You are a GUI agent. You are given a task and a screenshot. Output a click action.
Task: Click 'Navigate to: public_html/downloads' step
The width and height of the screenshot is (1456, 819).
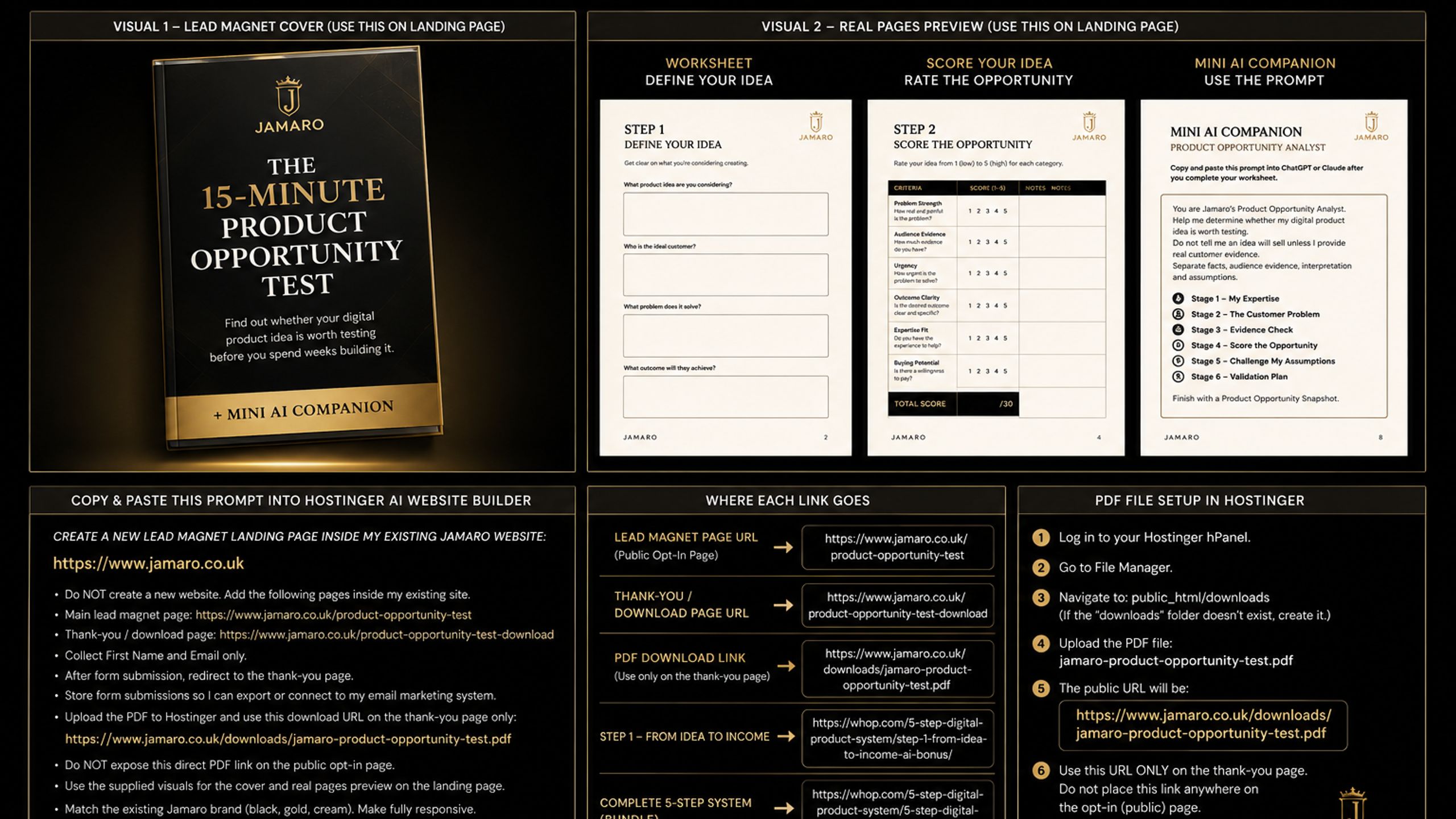pos(1164,597)
